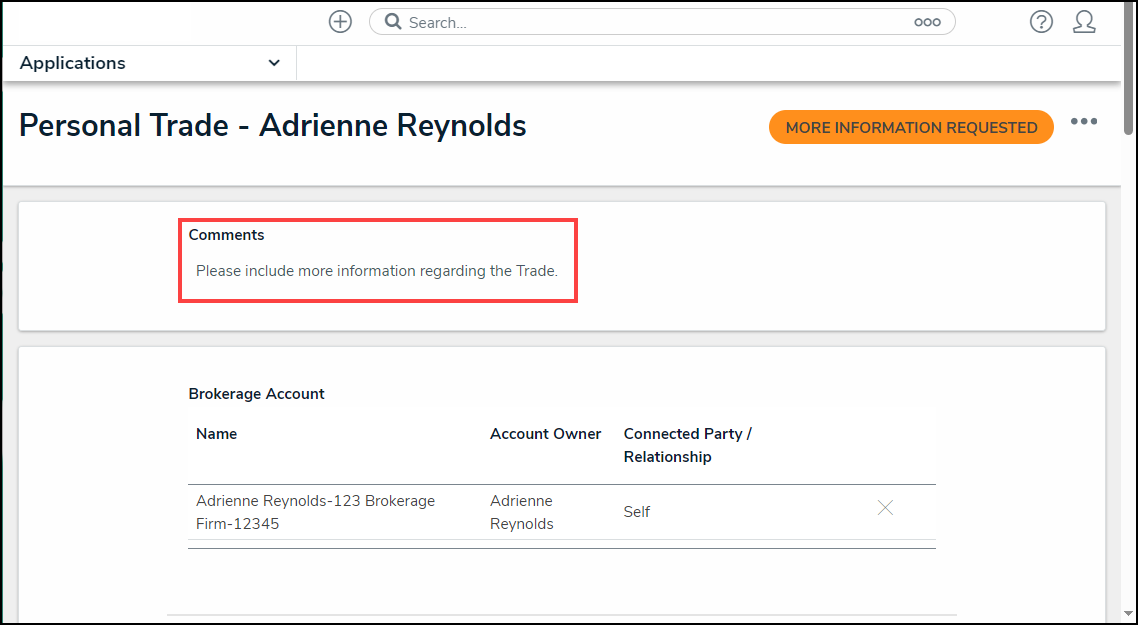The image size is (1138, 625).
Task: Click the plus create-new icon
Action: (x=340, y=22)
